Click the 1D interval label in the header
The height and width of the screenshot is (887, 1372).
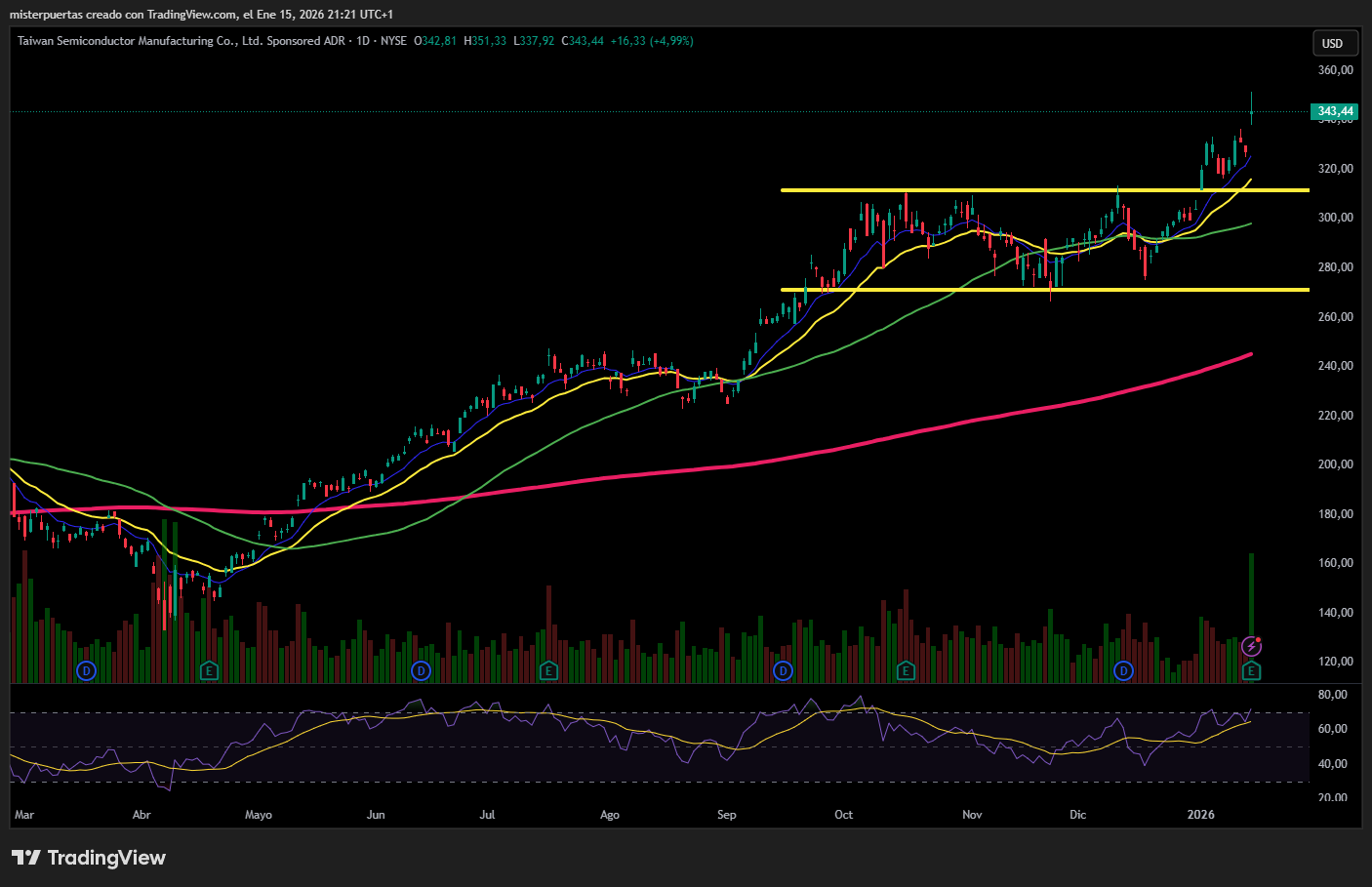point(363,41)
